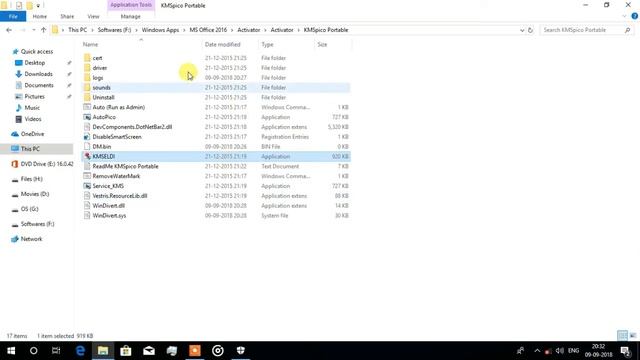Switch to large icons view layout
This screenshot has height=360, width=640.
633,336
